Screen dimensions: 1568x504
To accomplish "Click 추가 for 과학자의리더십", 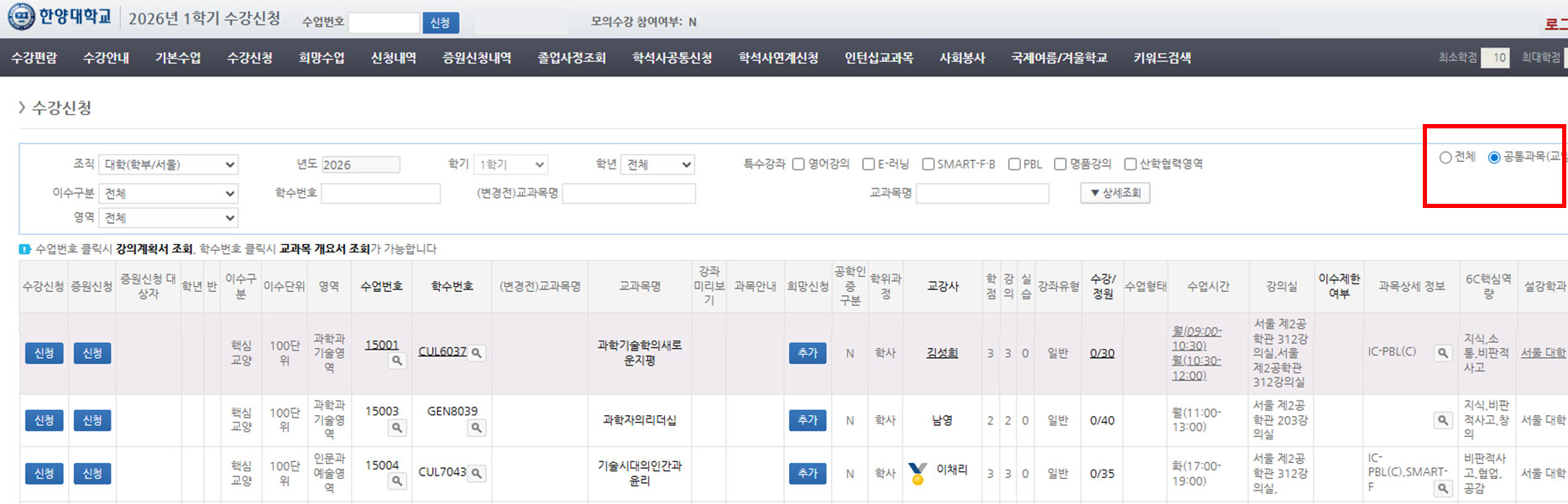I will tap(808, 420).
